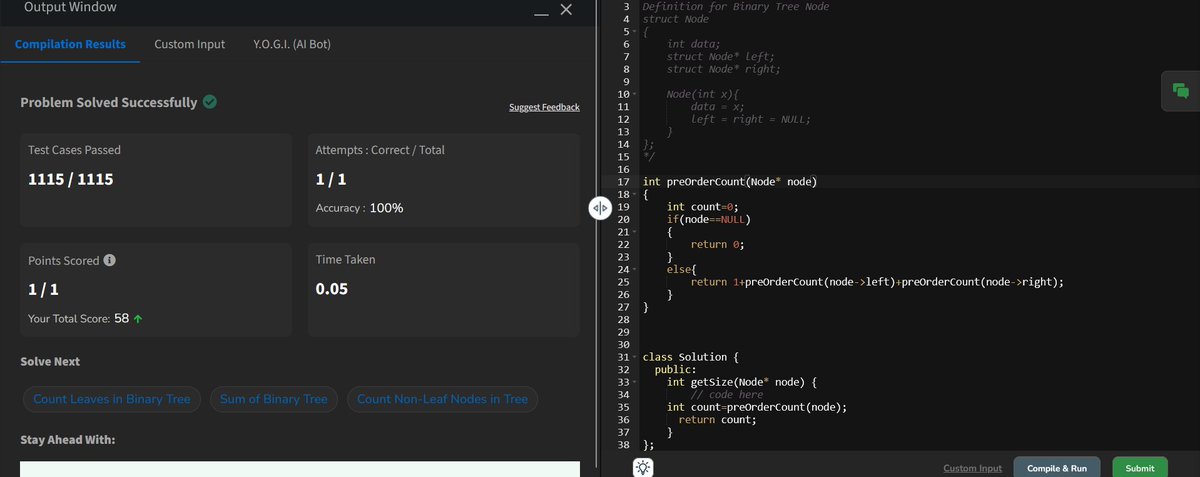Click the 'Output Window' title text
1200x477 pixels.
click(x=69, y=7)
